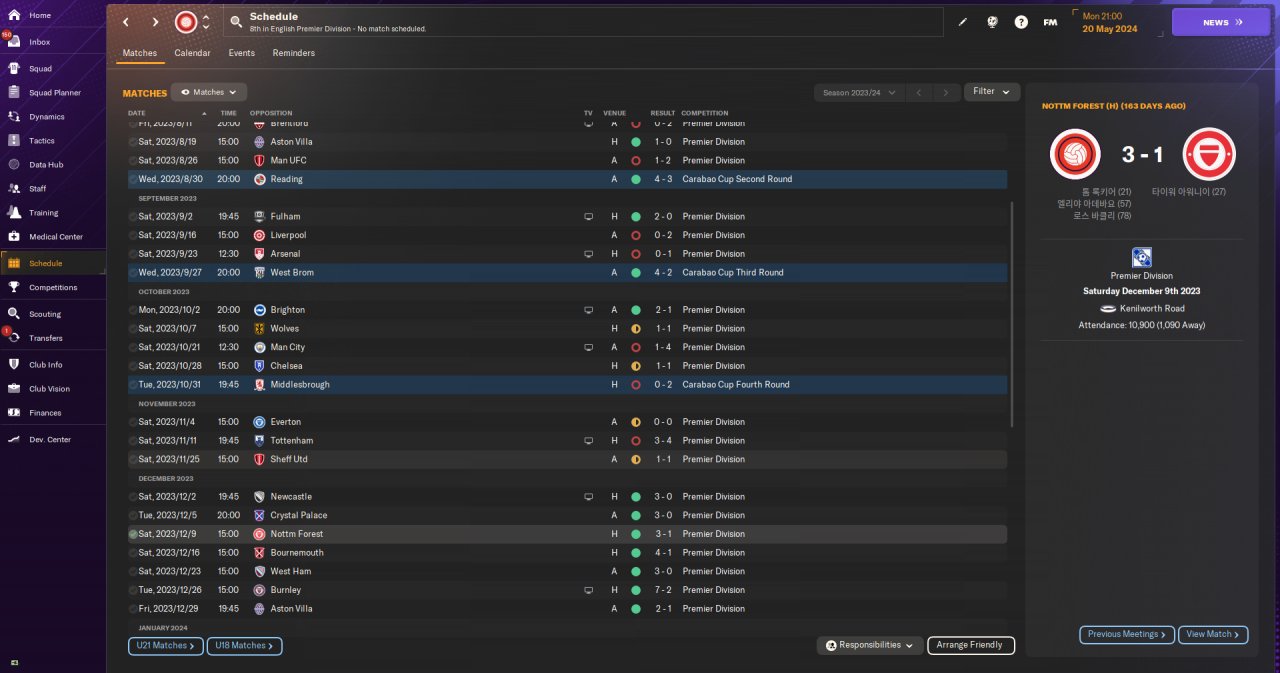Select the Man City match row marker
This screenshot has width=1280, height=673.
133,347
